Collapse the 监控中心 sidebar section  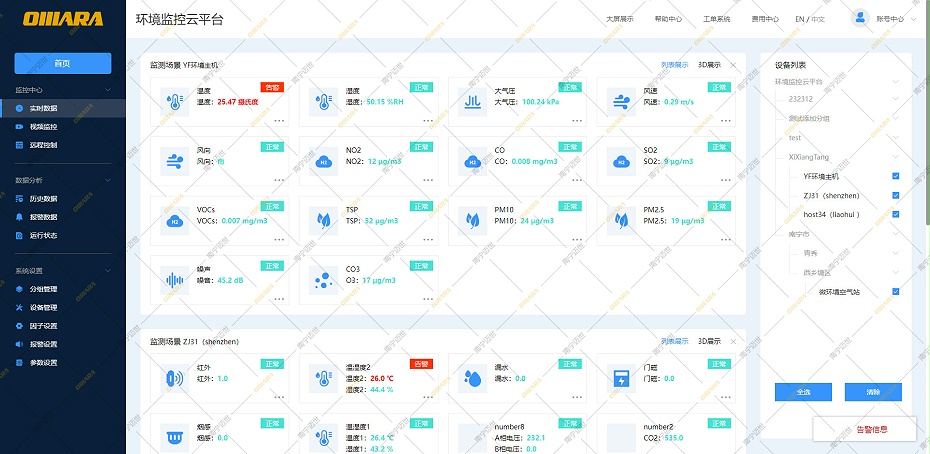pos(110,90)
